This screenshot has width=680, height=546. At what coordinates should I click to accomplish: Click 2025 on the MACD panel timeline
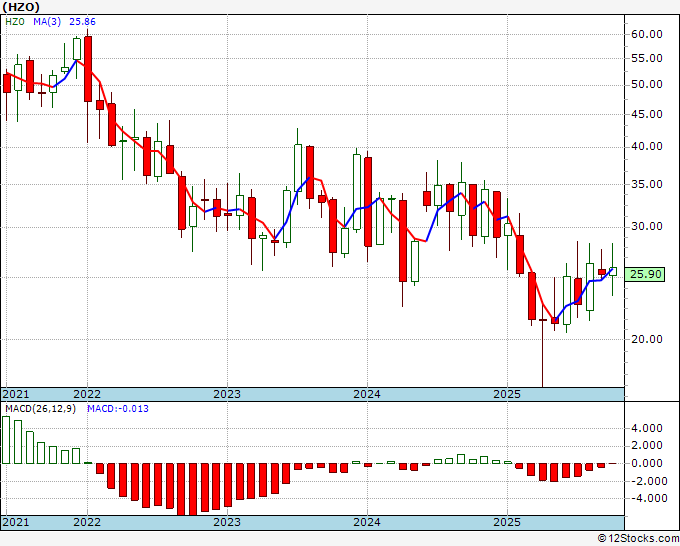(507, 522)
